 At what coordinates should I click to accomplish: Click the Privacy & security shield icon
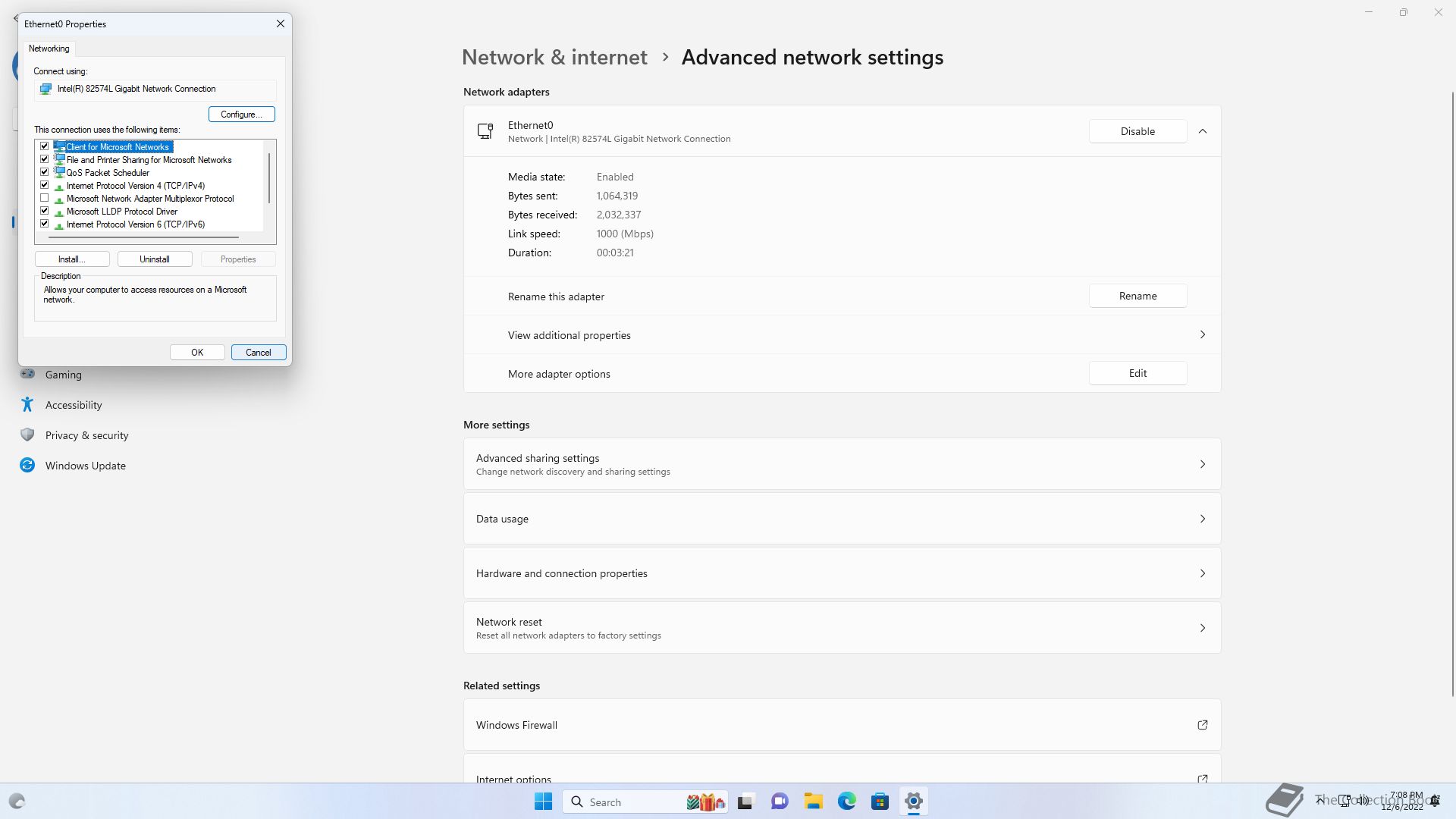(x=27, y=435)
